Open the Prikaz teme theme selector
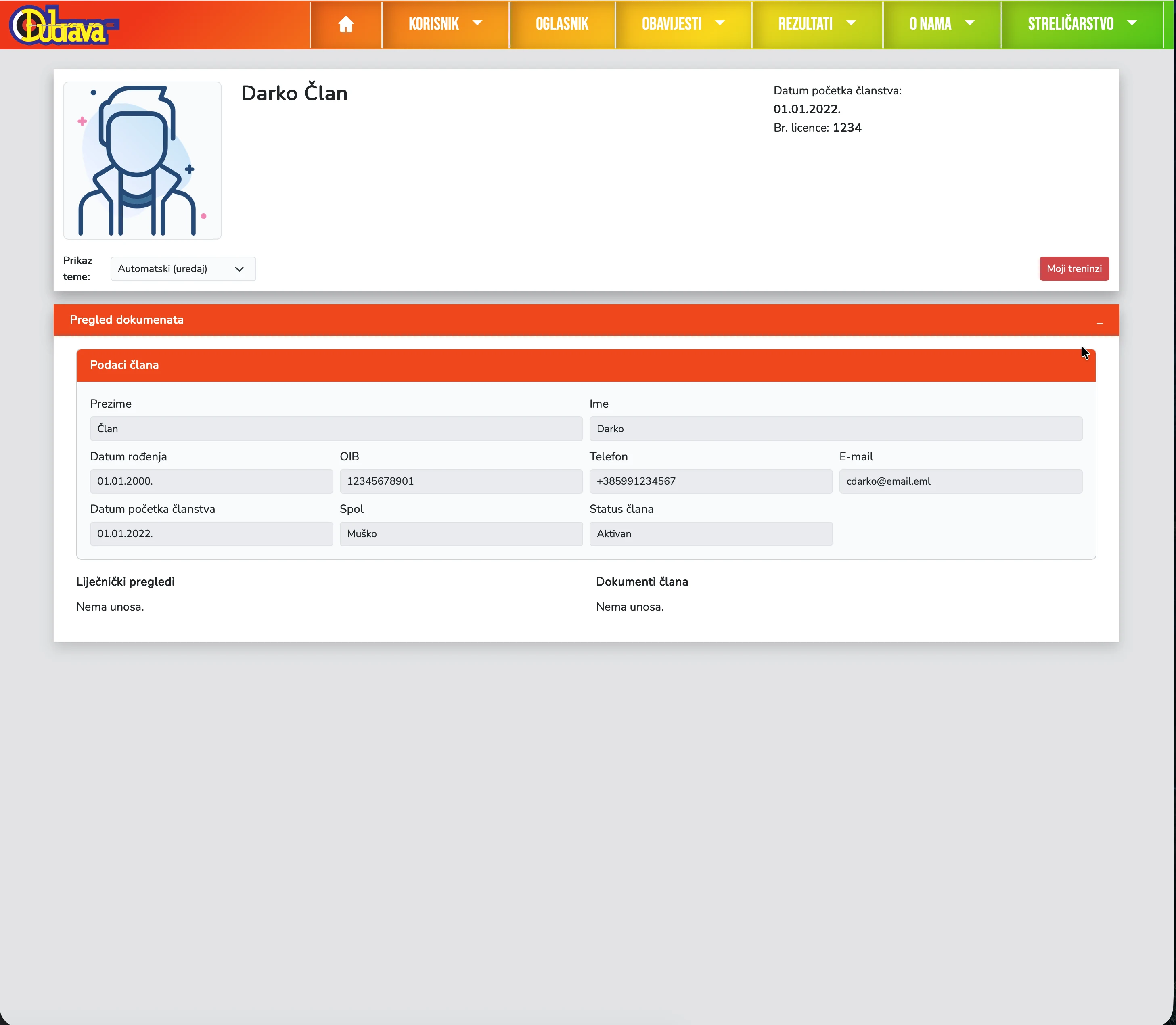This screenshot has width=1176, height=1025. pos(182,269)
